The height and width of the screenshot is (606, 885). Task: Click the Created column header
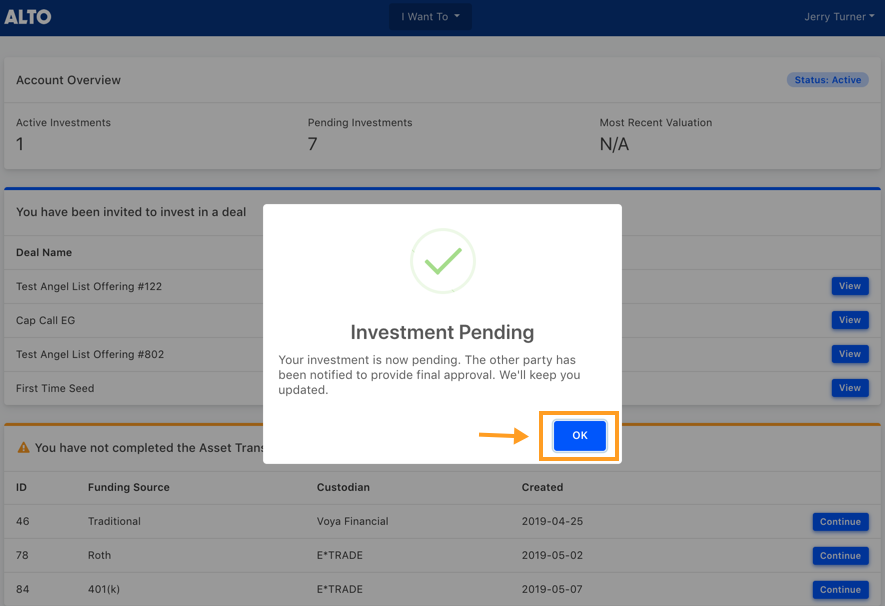[x=542, y=487]
